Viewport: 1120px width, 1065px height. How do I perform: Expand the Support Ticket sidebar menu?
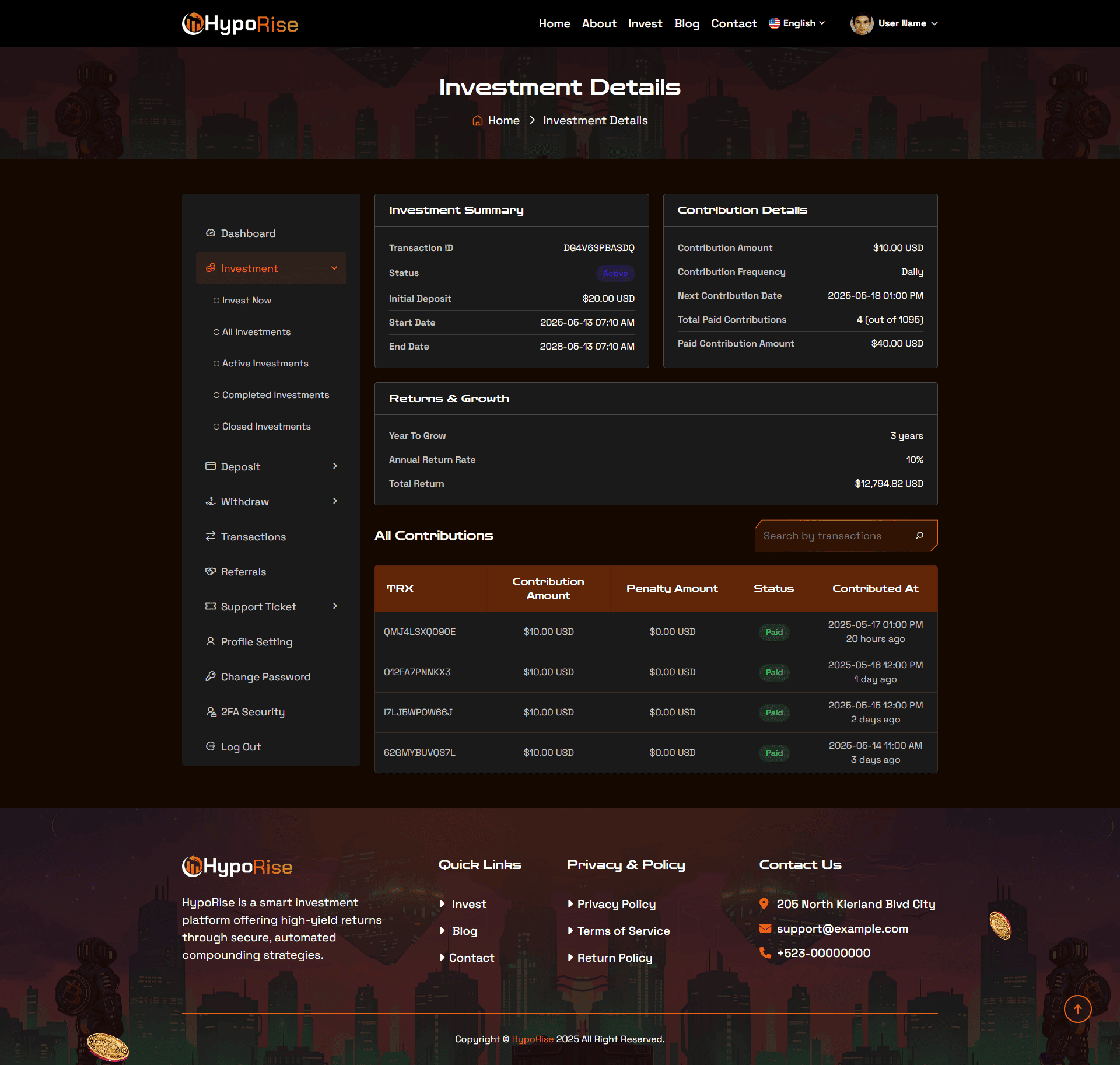pos(271,606)
